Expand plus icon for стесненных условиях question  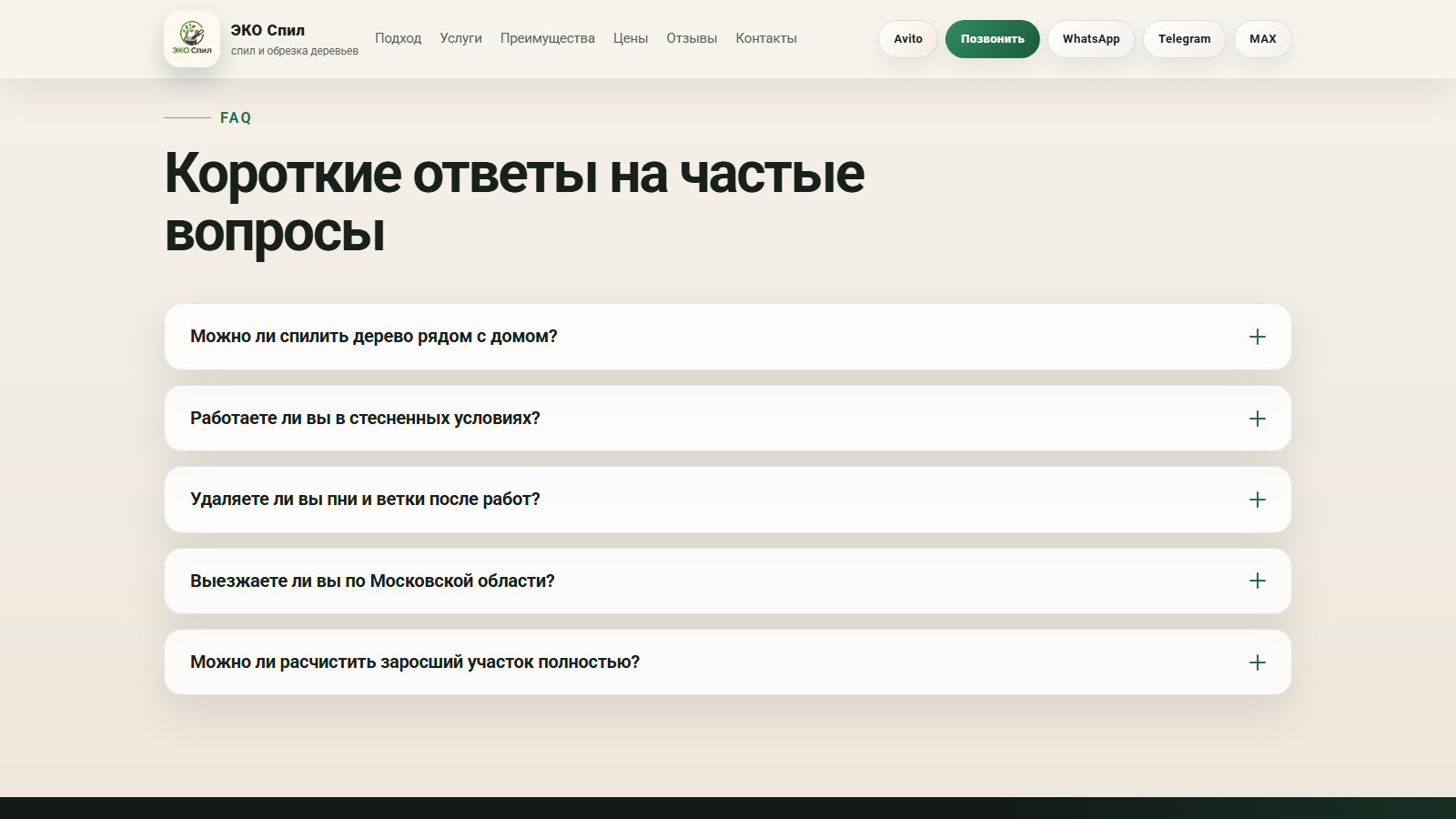tap(1258, 419)
